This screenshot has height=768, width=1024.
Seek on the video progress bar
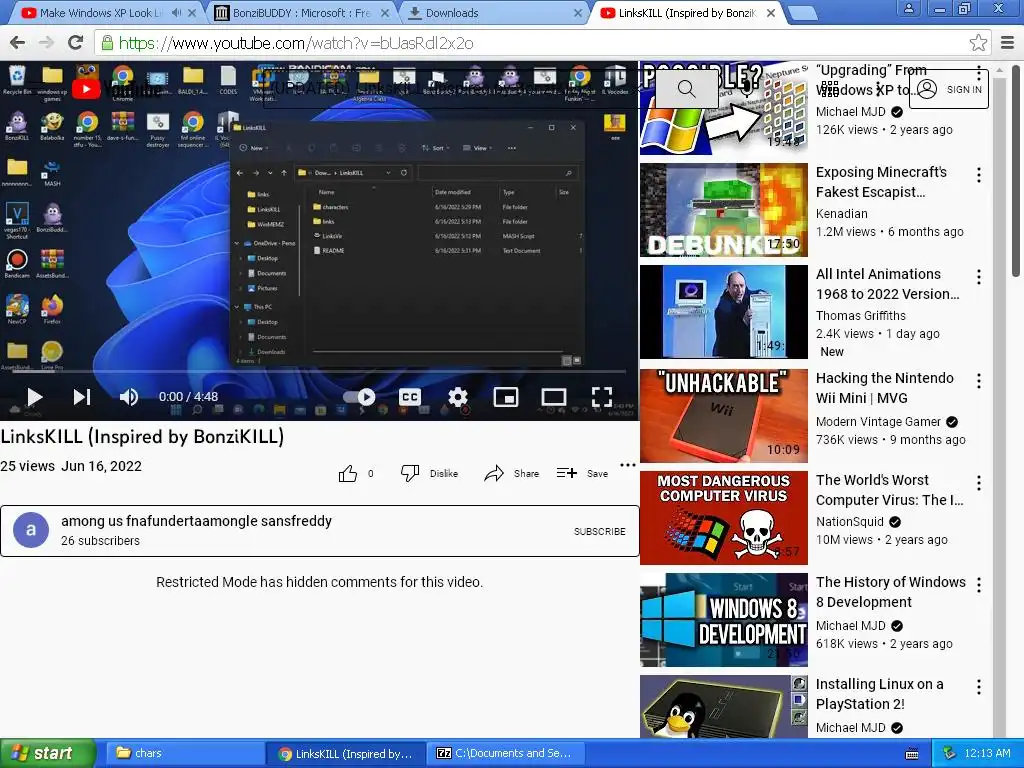tap(319, 372)
